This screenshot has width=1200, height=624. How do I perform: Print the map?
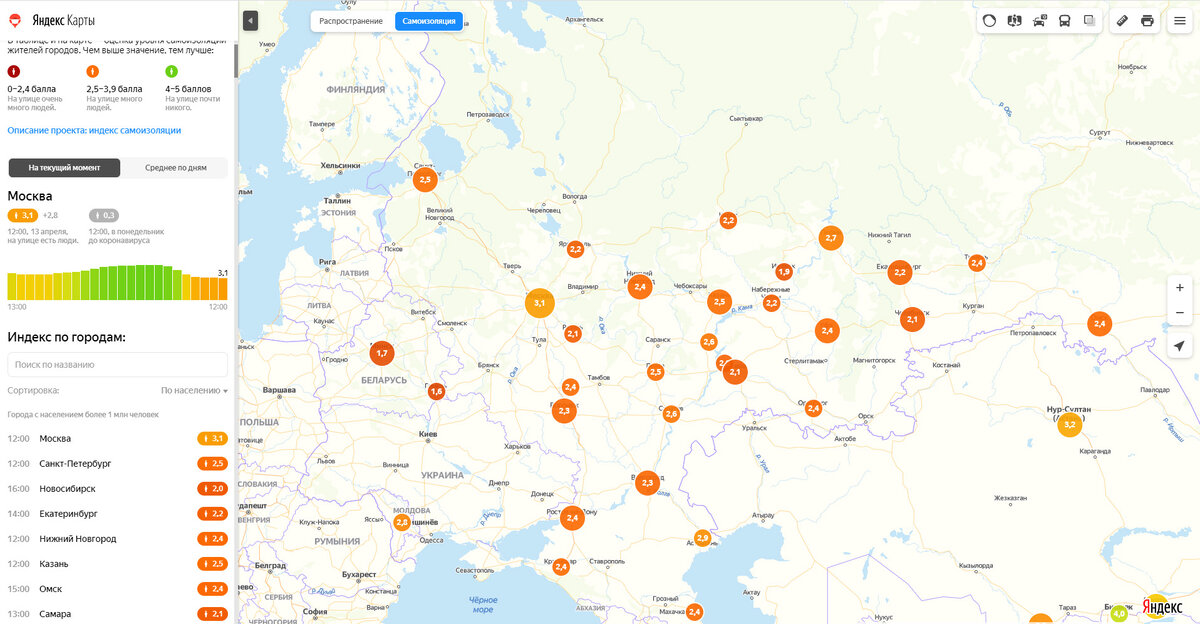tap(1148, 20)
